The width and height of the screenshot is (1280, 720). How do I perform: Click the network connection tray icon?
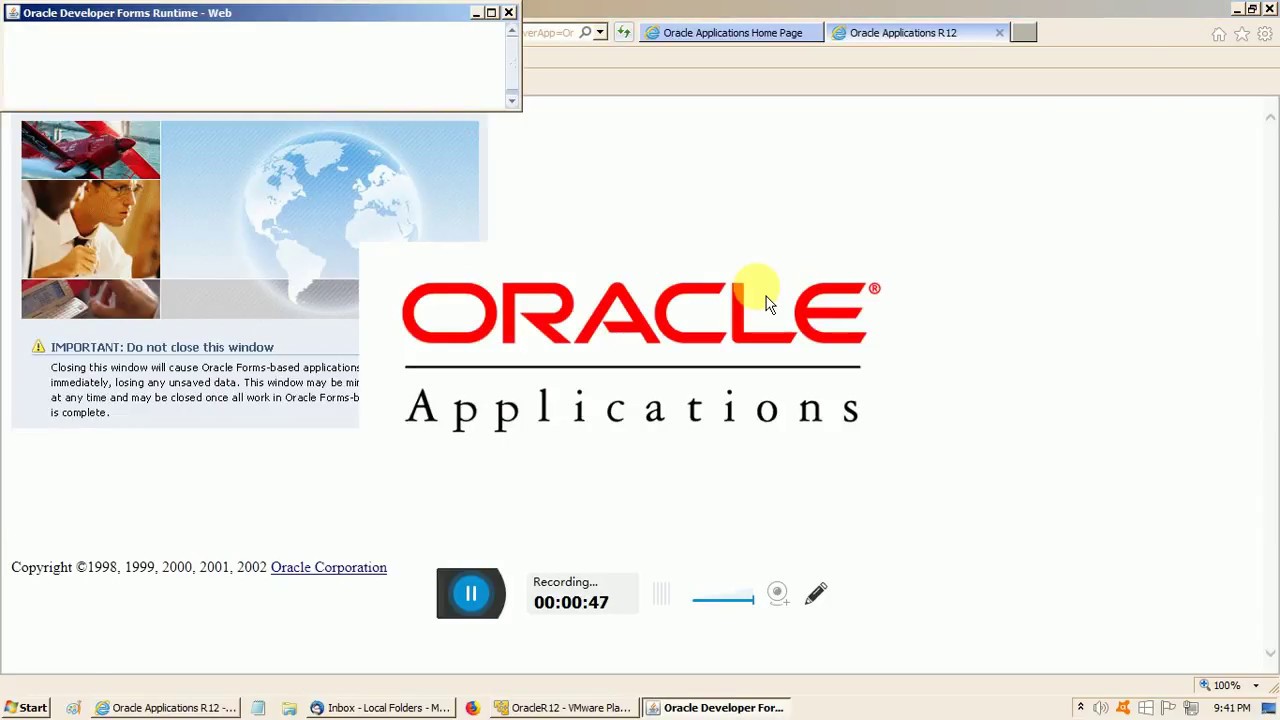click(1190, 708)
